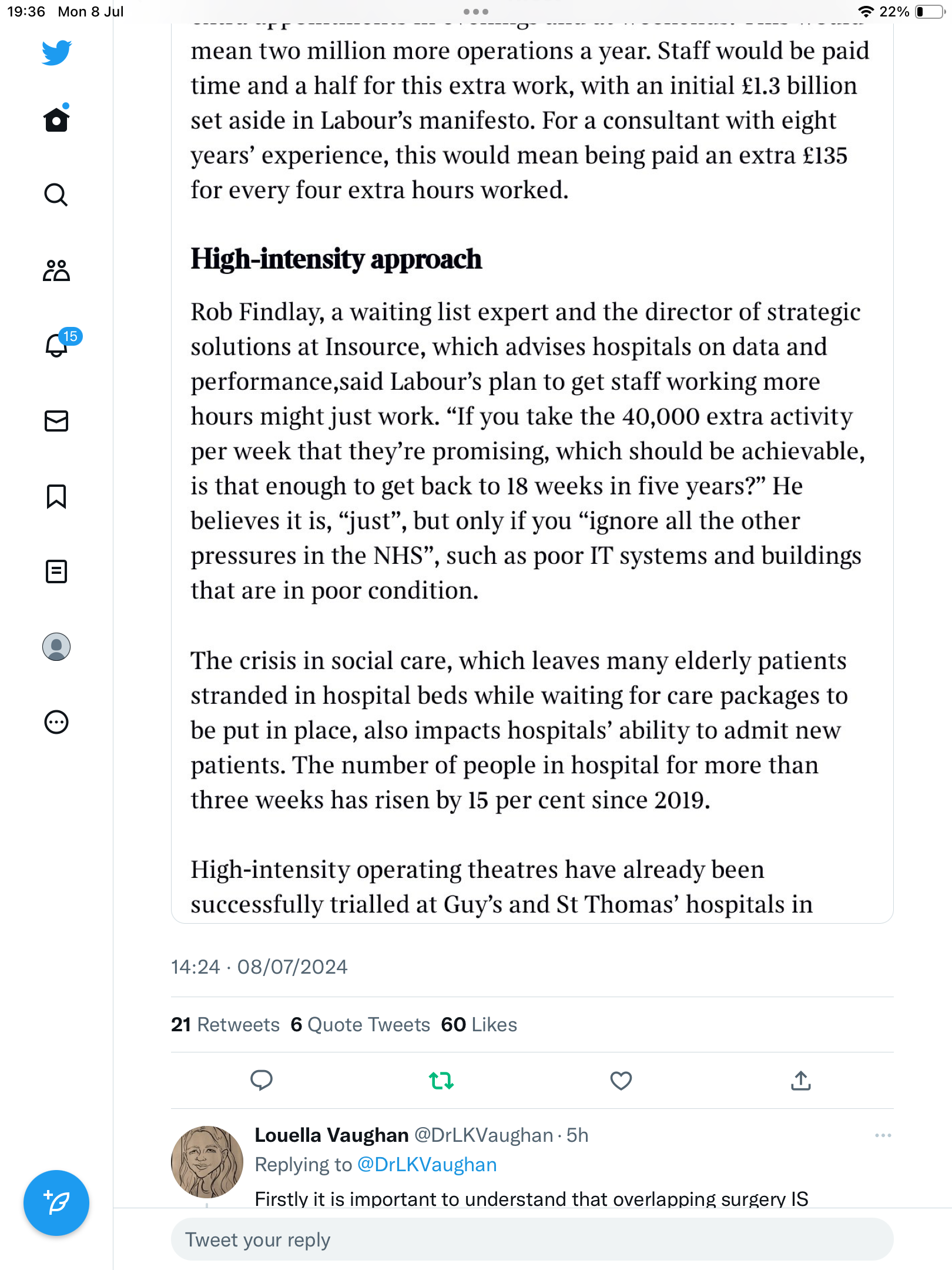
Task: Focus the Tweet your reply field
Action: pos(532,1239)
